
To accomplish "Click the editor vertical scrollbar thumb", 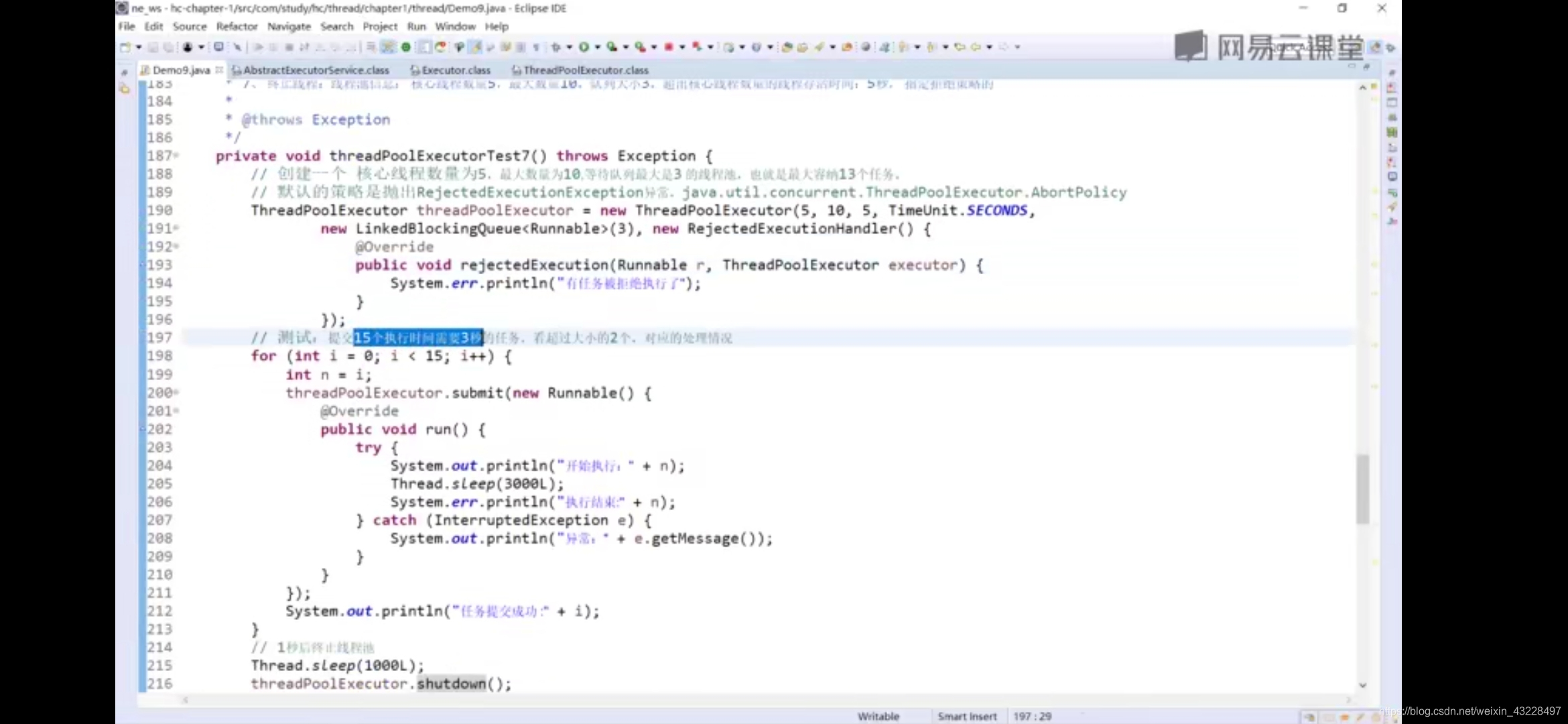I will click(x=1362, y=489).
